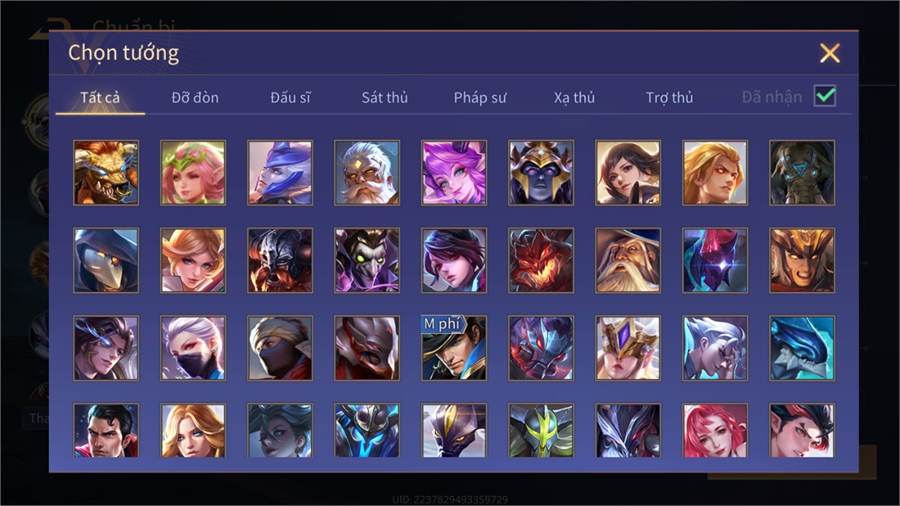Image resolution: width=900 pixels, height=506 pixels.
Task: Pick the plague doctor masked hooded hero
Action: pyautogui.click(x=106, y=260)
